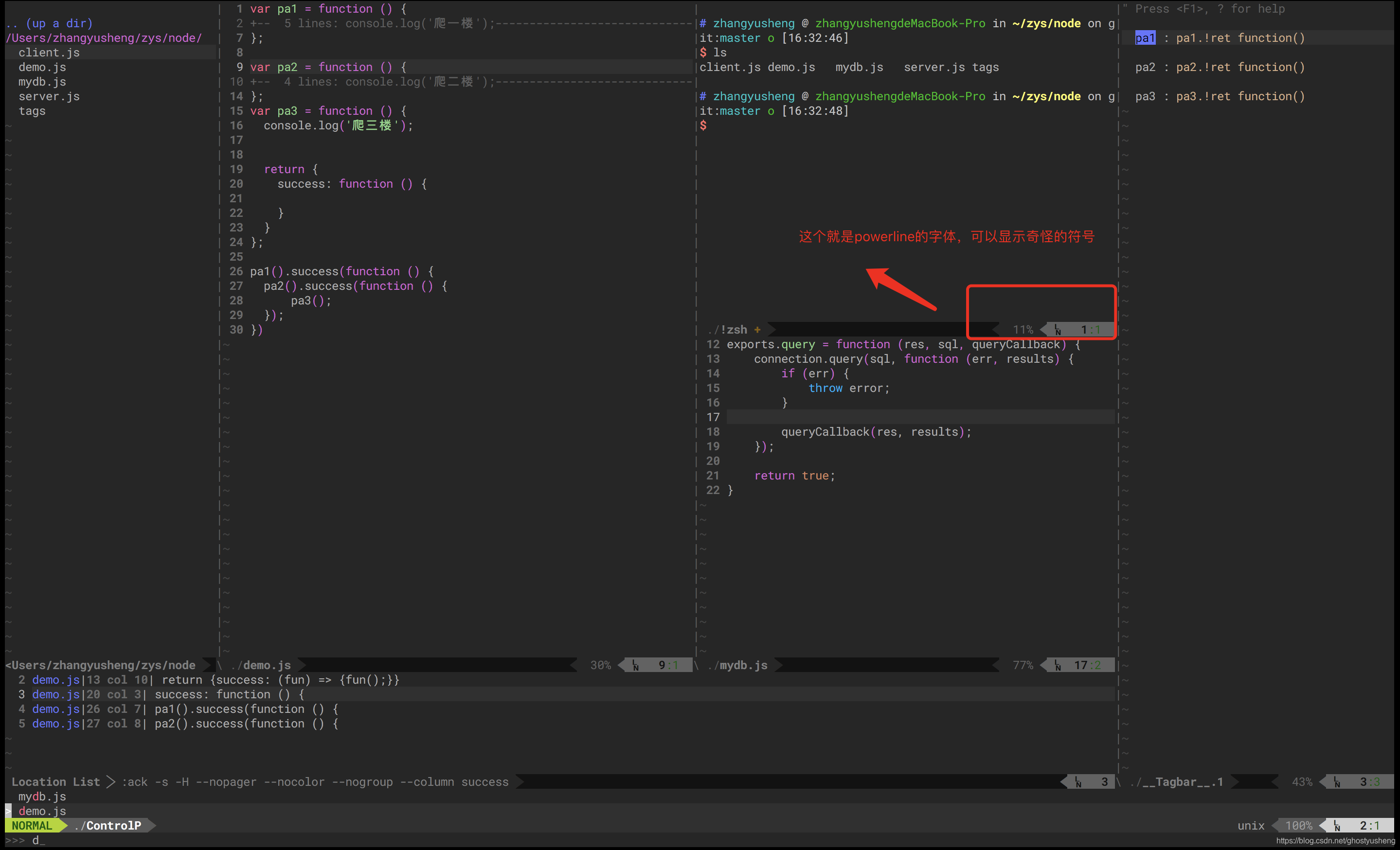Click the 30% scroll position indicator

click(601, 664)
